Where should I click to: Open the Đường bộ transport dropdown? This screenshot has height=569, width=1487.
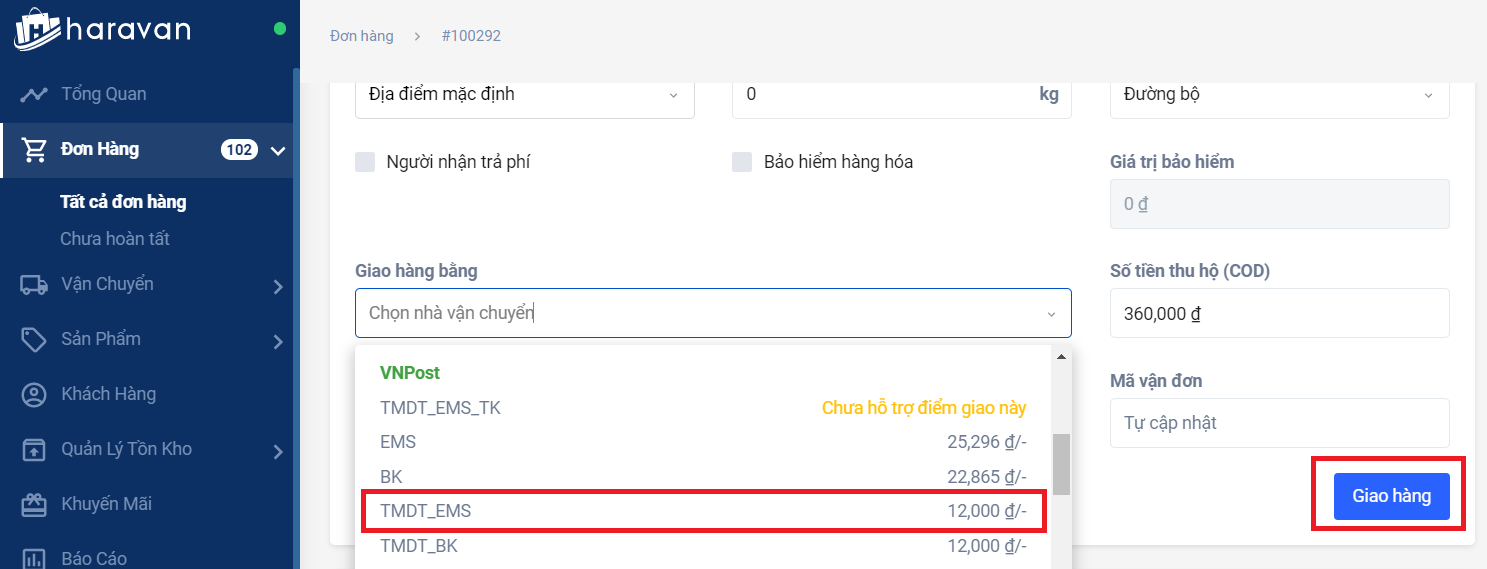pos(1279,95)
